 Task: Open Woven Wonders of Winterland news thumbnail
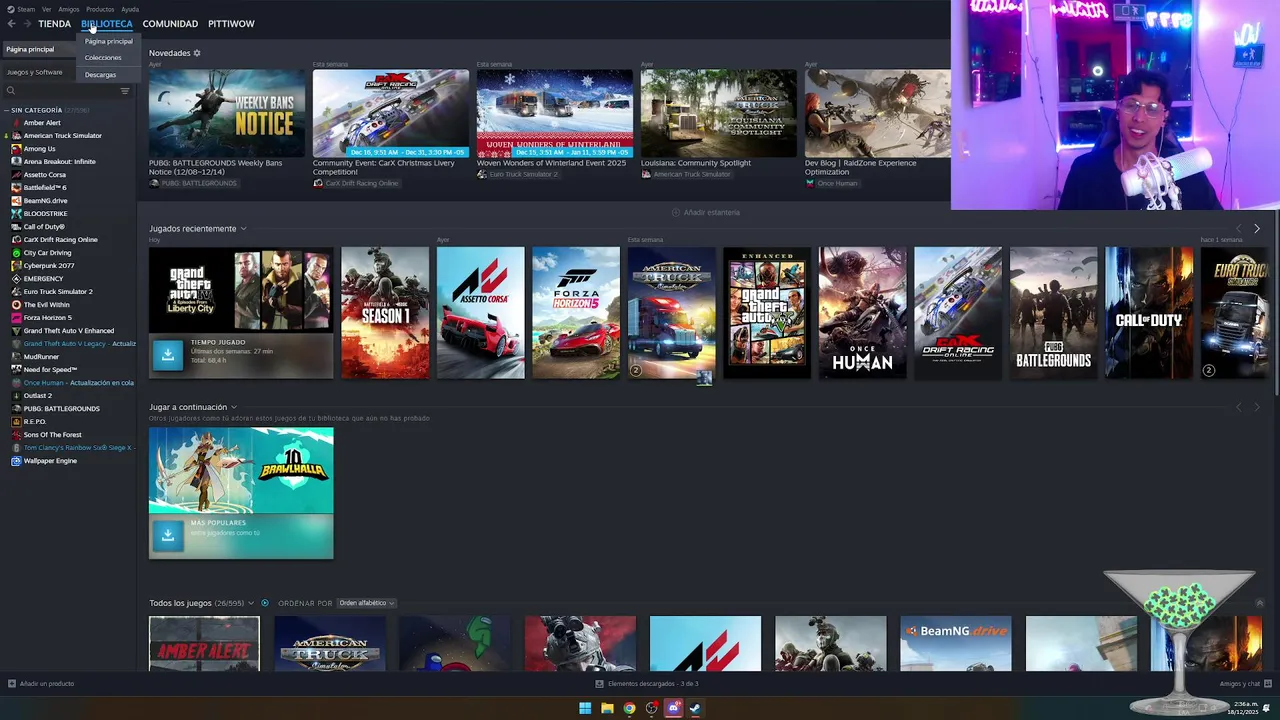pyautogui.click(x=555, y=114)
